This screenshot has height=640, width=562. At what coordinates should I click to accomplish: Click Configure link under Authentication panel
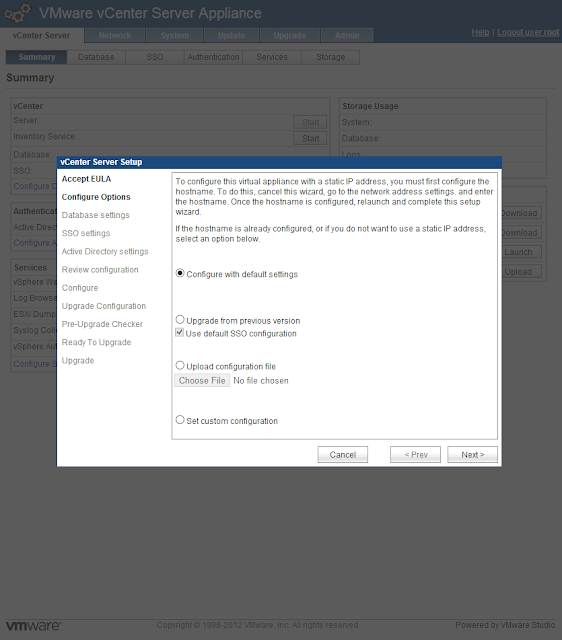(35, 243)
